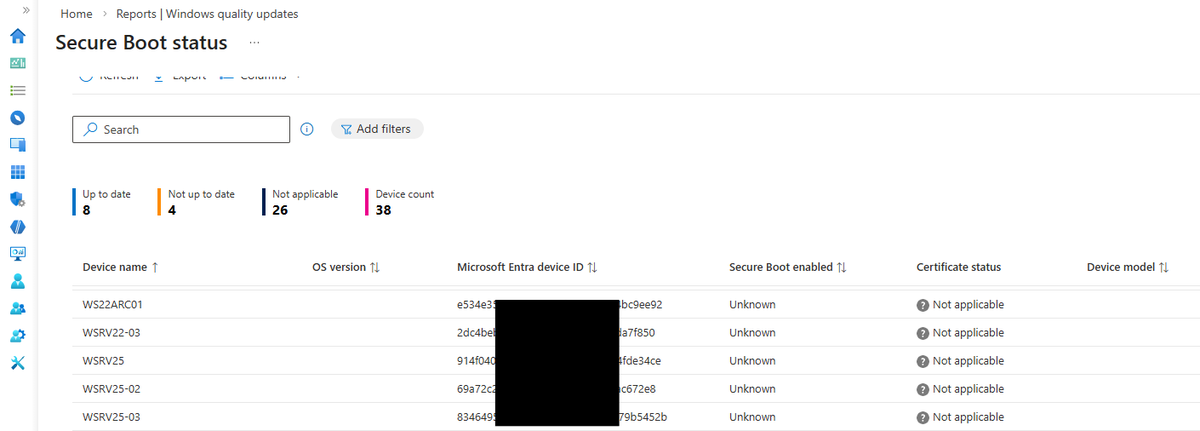Open Apps grid icon in the sidebar
The height and width of the screenshot is (431, 1200).
17,172
